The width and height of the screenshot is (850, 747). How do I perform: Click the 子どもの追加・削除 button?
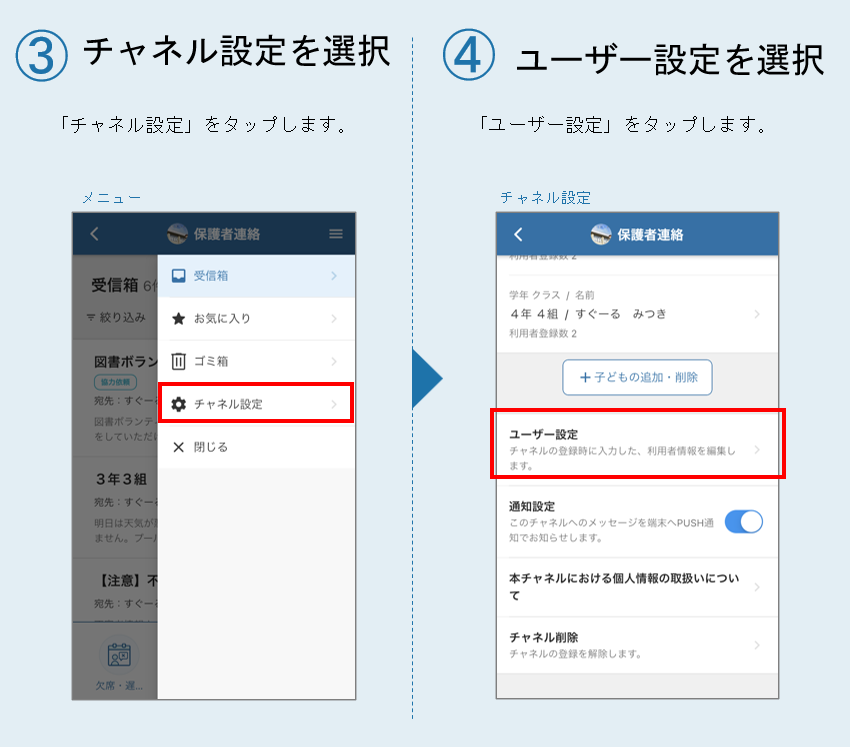pyautogui.click(x=637, y=377)
